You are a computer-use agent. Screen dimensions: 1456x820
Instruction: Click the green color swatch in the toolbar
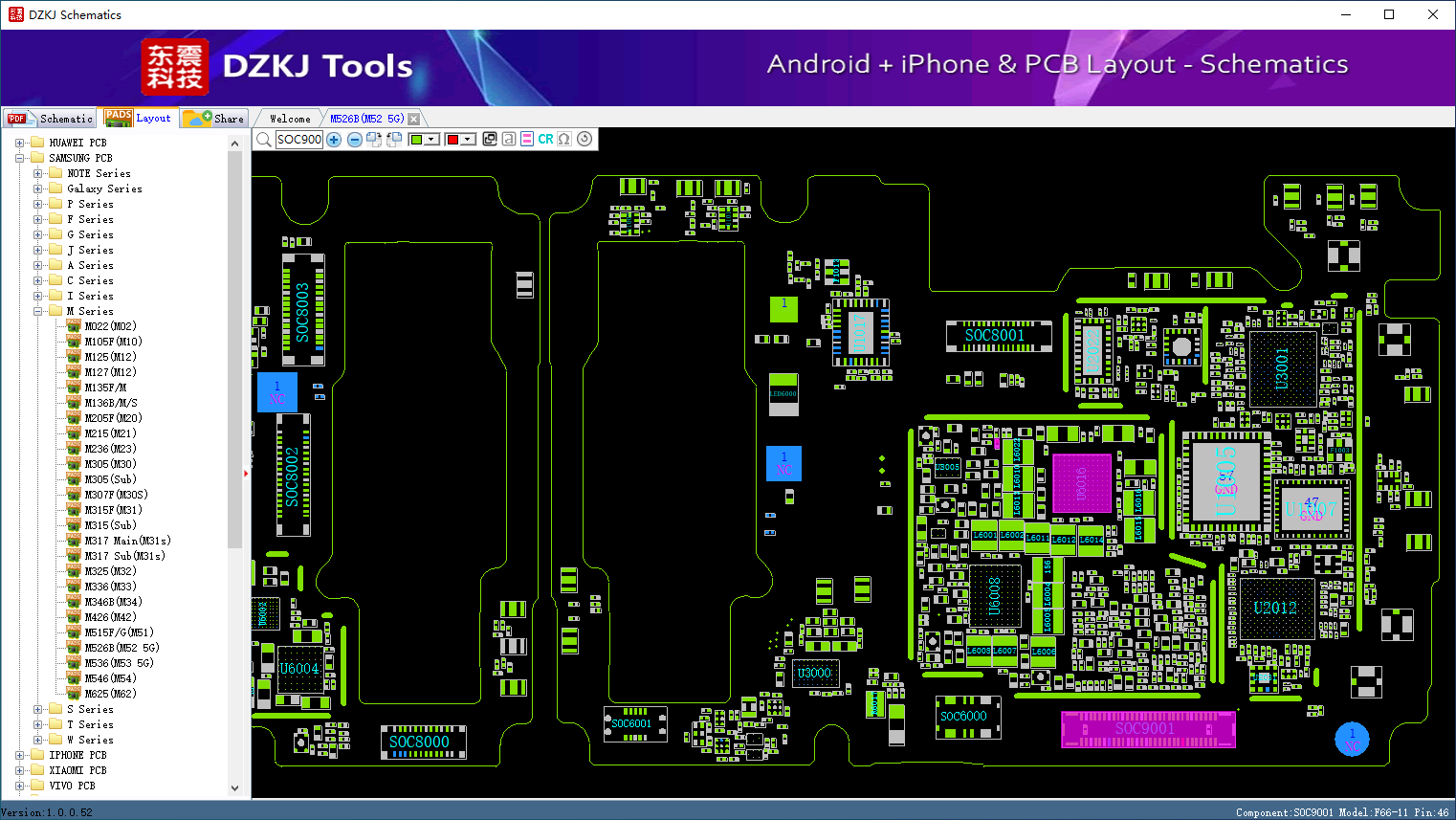click(416, 140)
